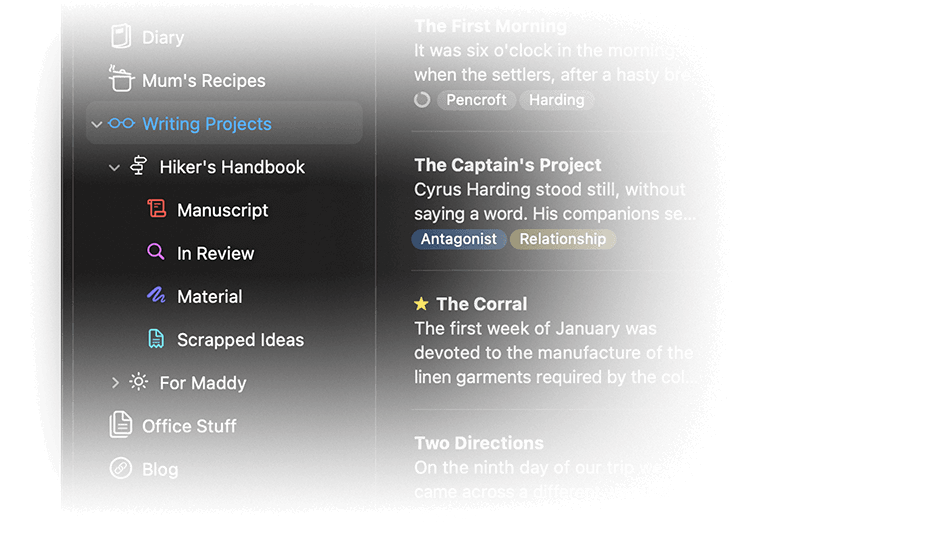
Task: Collapse the Writing Projects group
Action: (x=96, y=125)
